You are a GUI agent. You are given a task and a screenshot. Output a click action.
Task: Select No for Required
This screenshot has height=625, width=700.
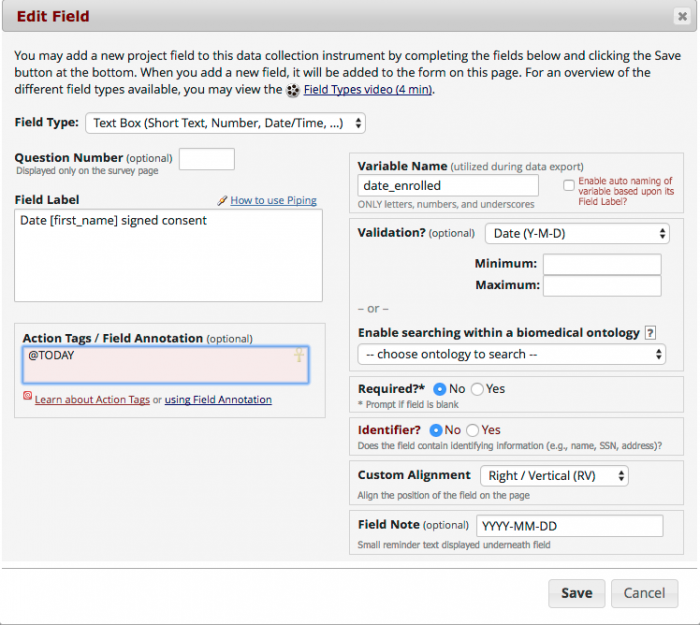click(439, 388)
